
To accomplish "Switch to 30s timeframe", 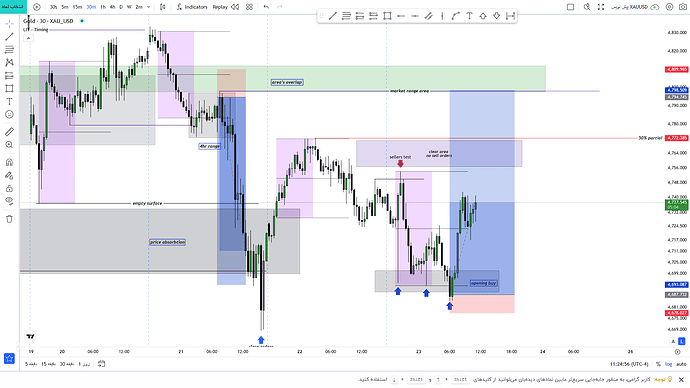I will (53, 7).
